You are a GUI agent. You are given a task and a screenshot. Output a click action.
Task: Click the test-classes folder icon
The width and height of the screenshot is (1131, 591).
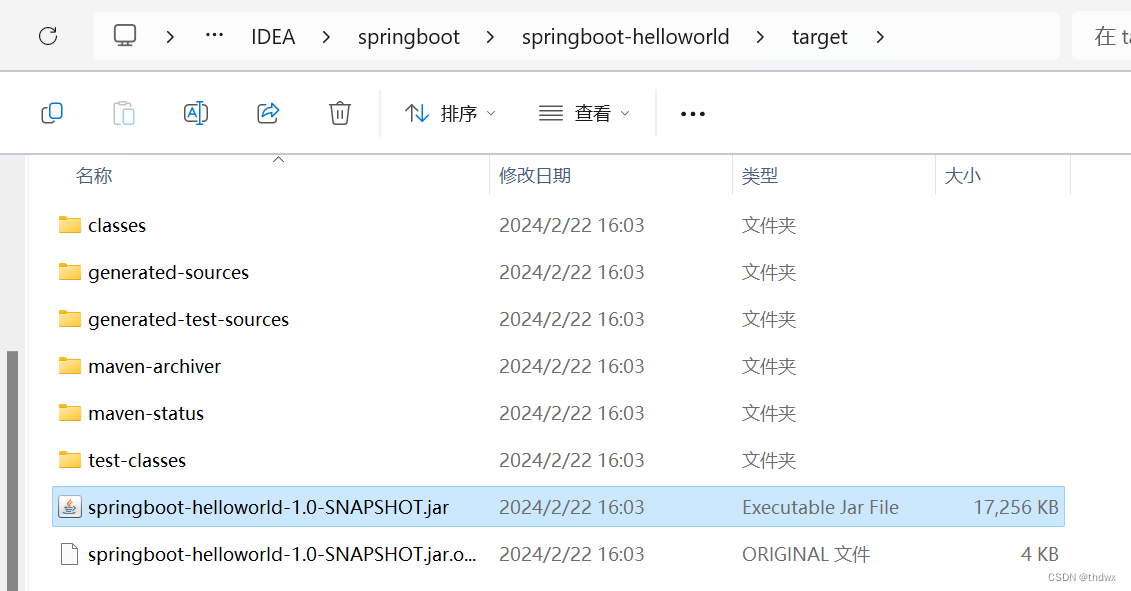pos(69,460)
